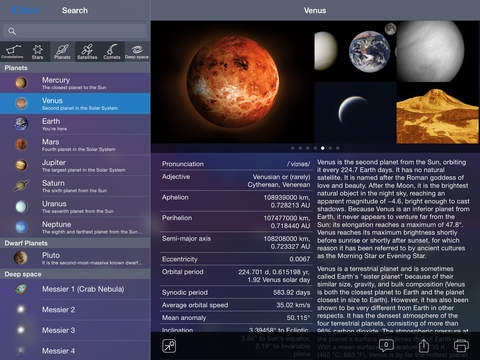The width and height of the screenshot is (480, 360).
Task: Select Messier 3 in Deep space
Action: coord(75,330)
